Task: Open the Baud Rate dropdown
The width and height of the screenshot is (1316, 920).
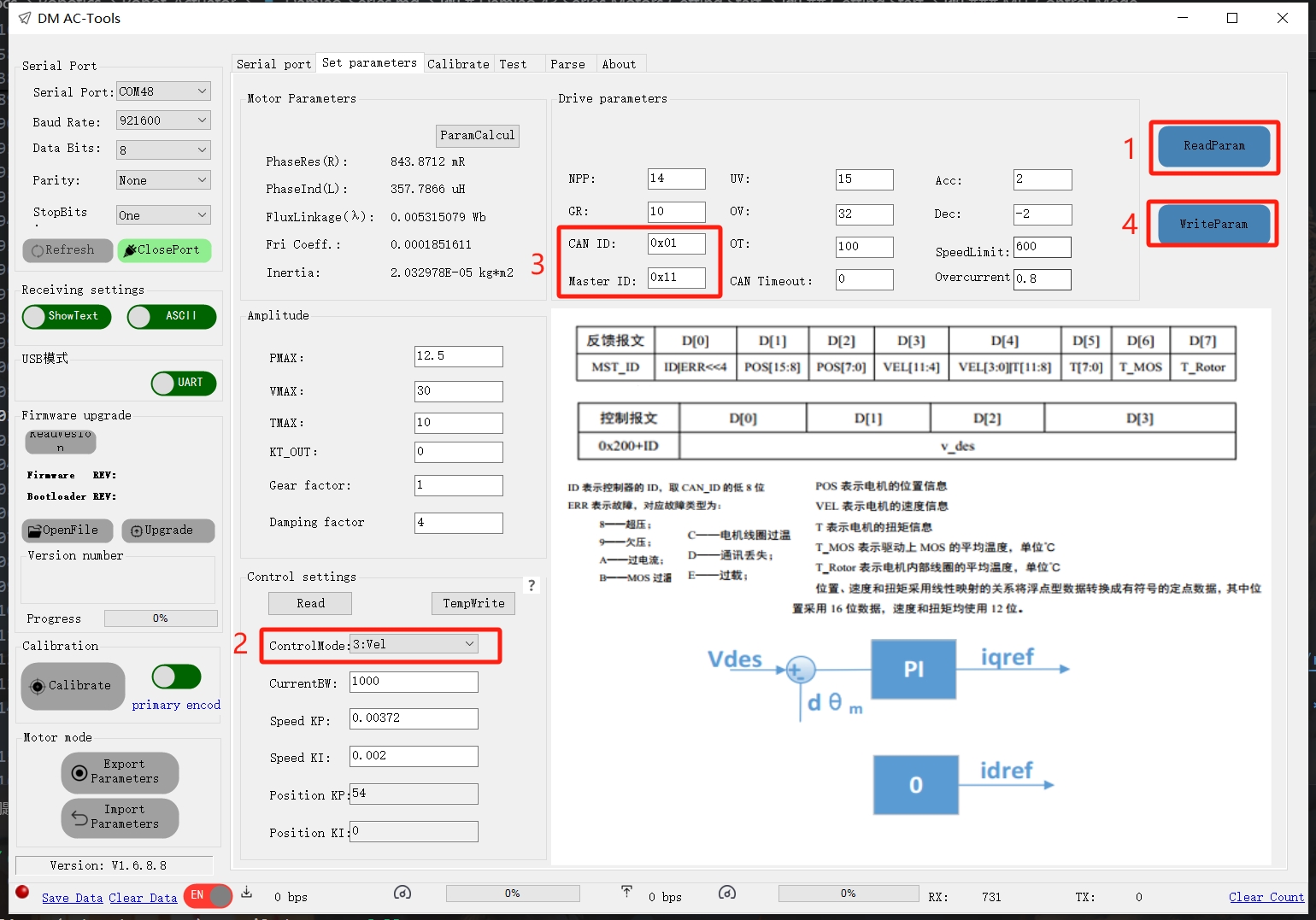Action: tap(163, 120)
